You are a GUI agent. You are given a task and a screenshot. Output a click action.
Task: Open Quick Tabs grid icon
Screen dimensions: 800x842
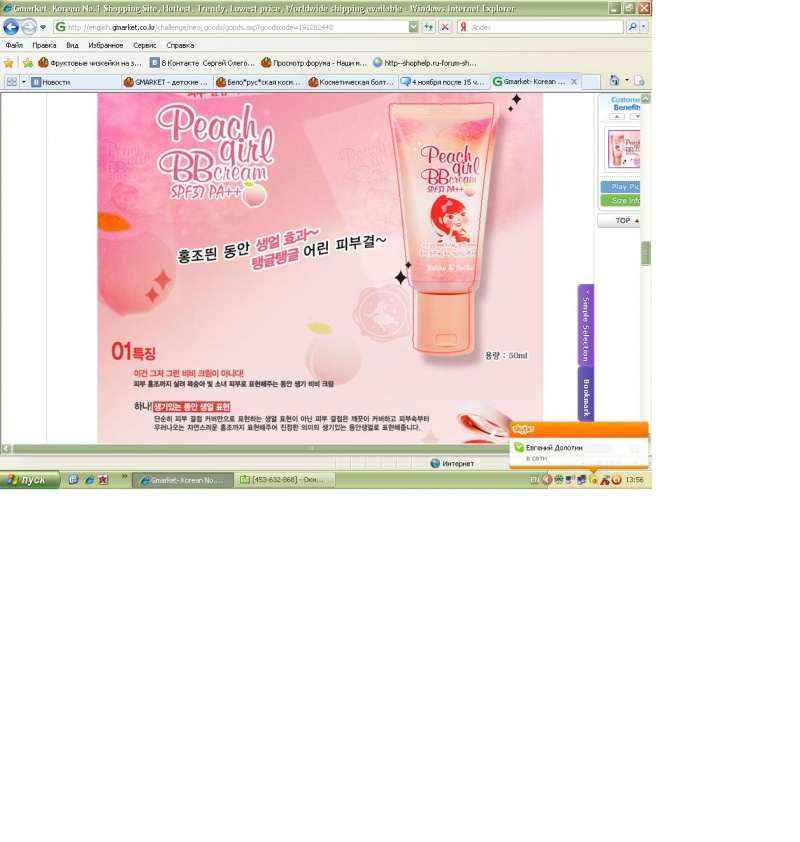coord(12,82)
